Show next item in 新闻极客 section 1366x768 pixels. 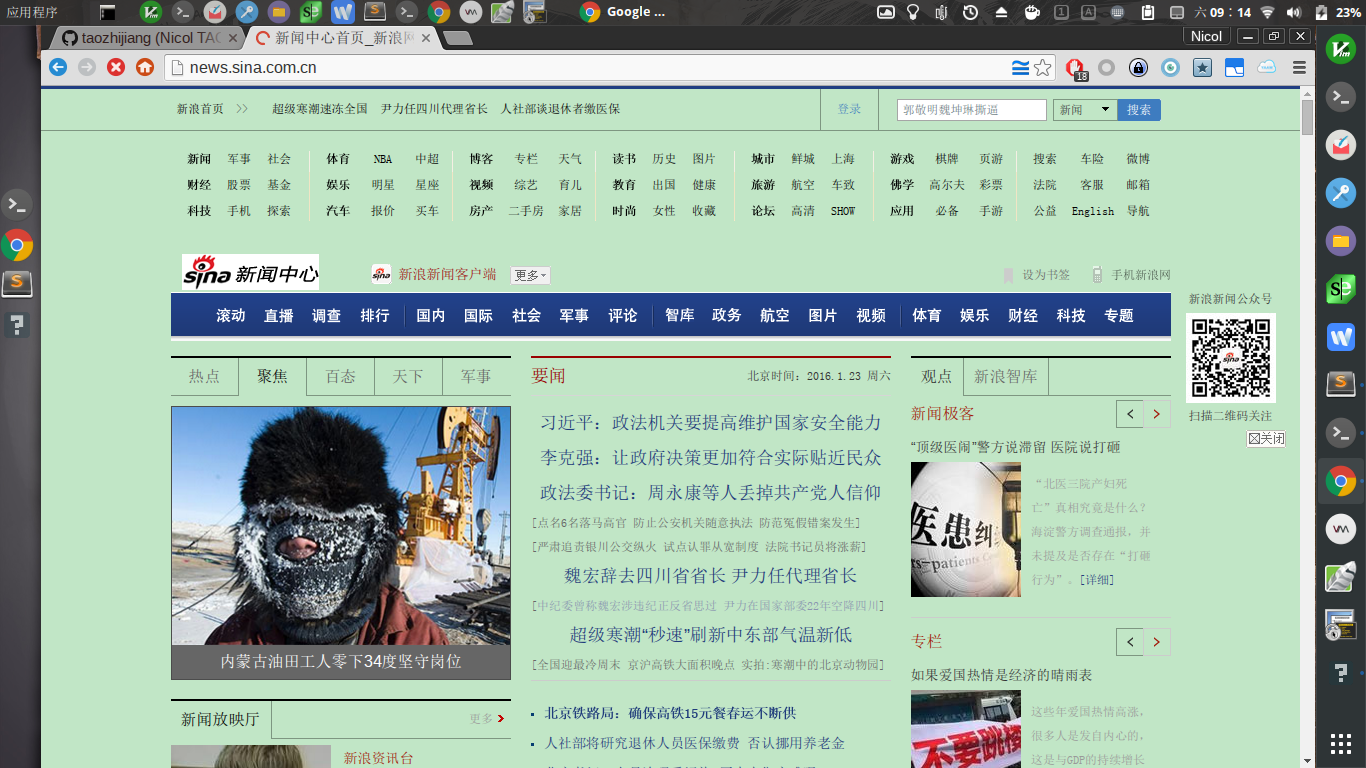pos(1157,414)
